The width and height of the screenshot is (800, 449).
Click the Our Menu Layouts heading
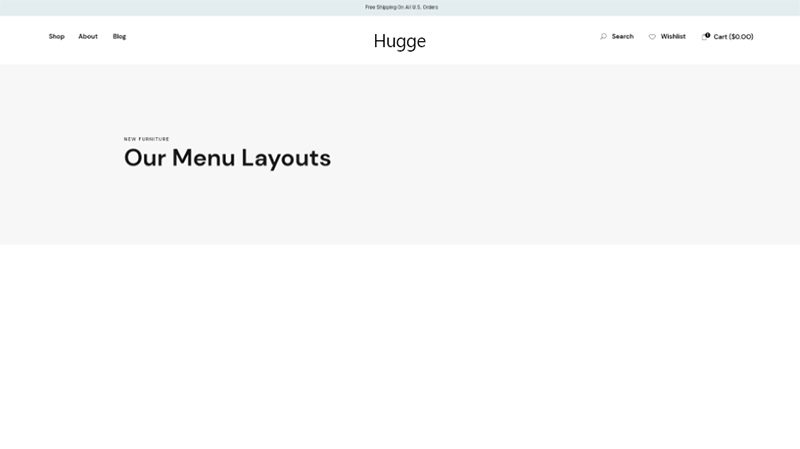(x=228, y=158)
